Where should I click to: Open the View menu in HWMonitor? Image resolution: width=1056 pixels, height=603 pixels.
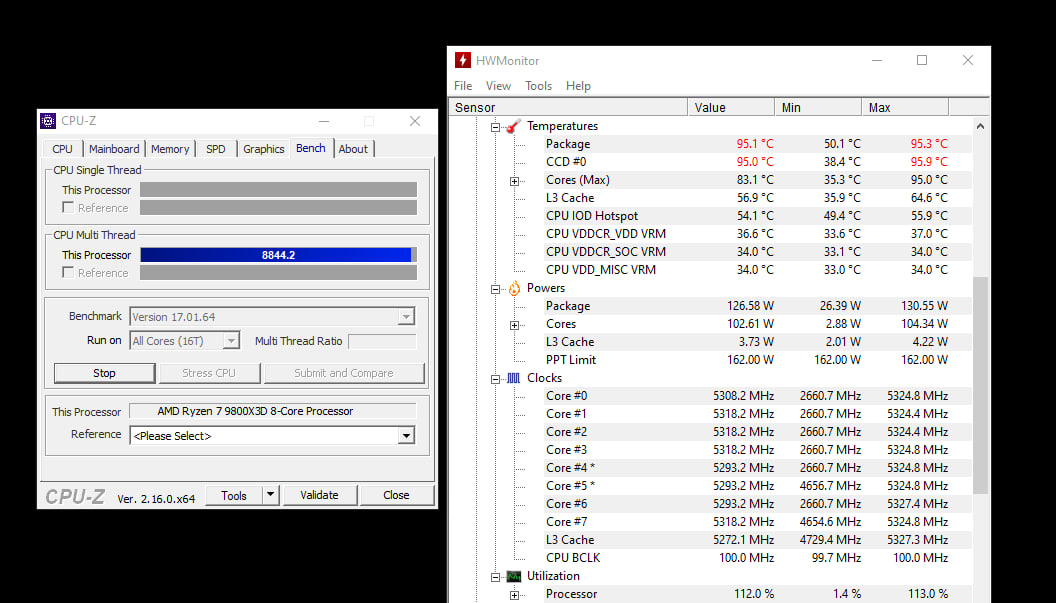click(x=498, y=86)
